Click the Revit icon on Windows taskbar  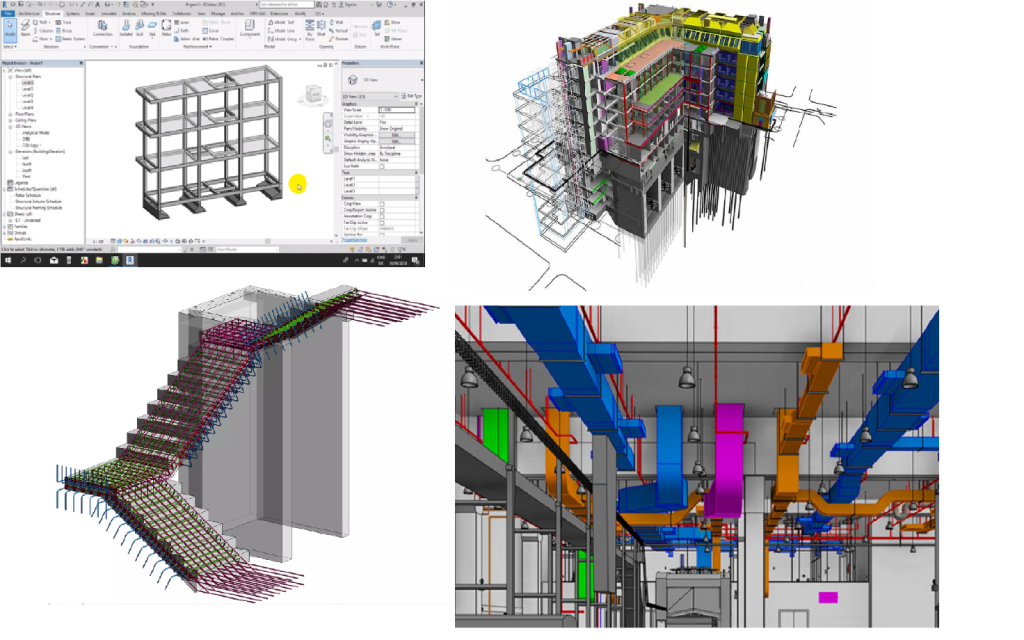pyautogui.click(x=129, y=260)
